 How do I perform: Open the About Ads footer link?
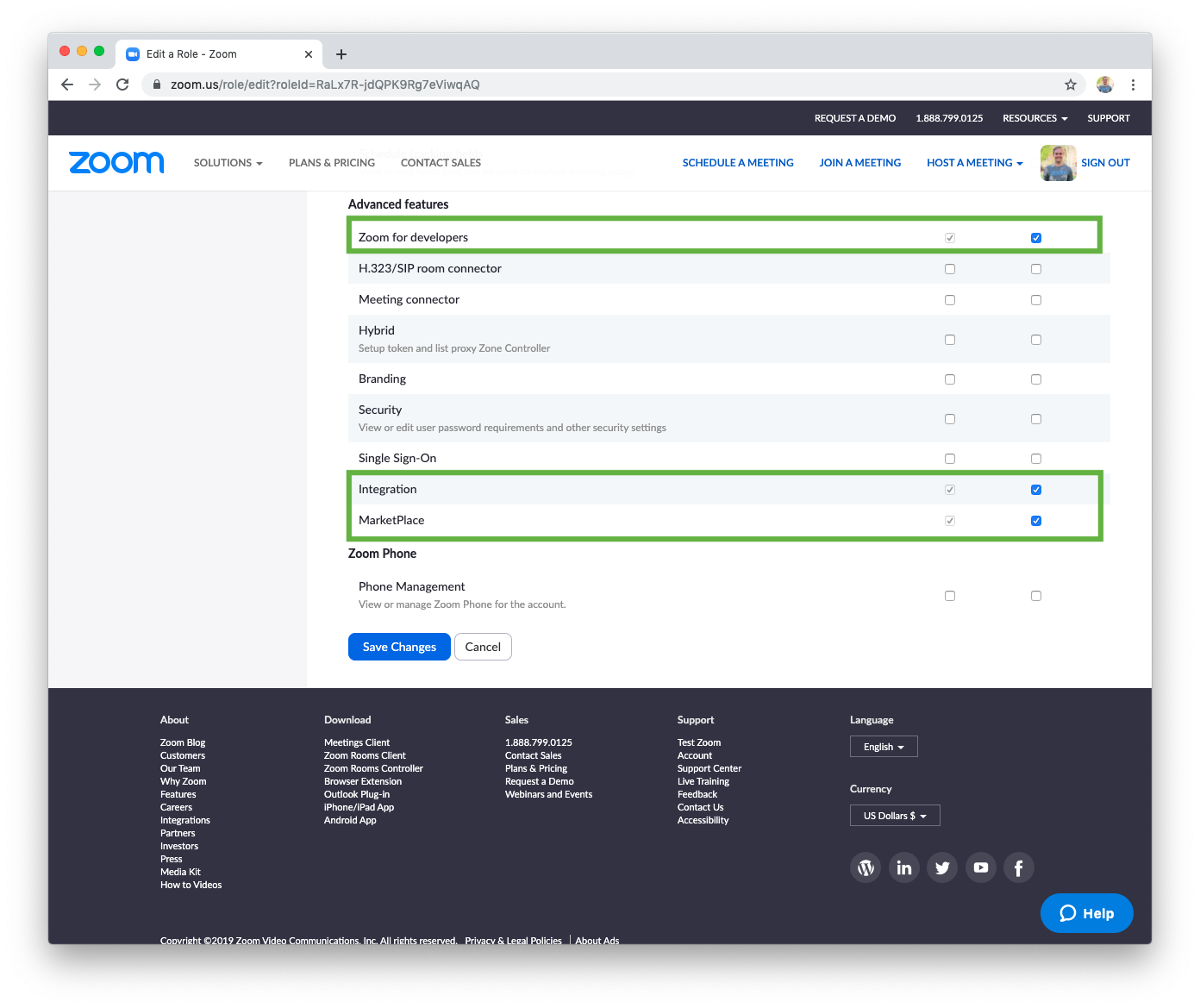point(597,940)
